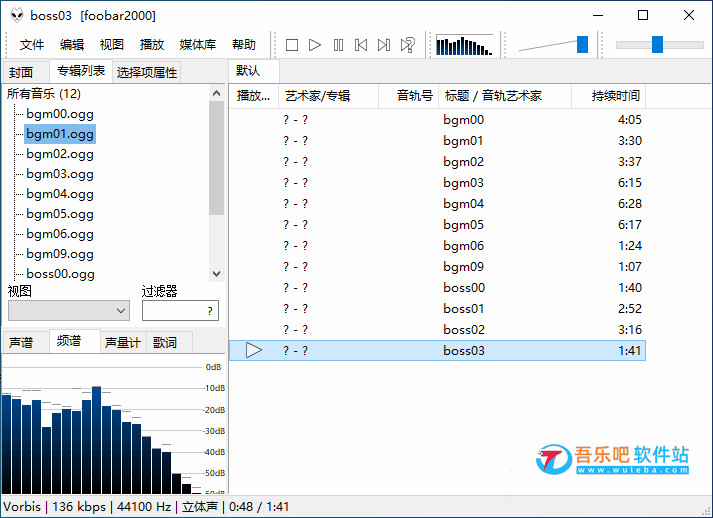Select bgm05.ogg in album list

[x=60, y=214]
